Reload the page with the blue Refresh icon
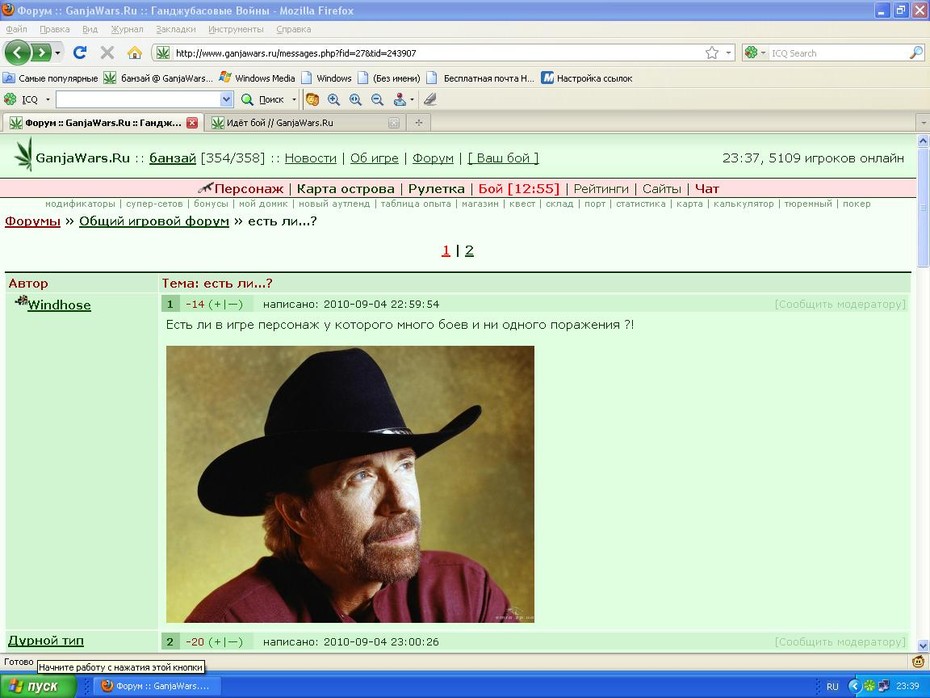The image size is (930, 698). point(79,53)
